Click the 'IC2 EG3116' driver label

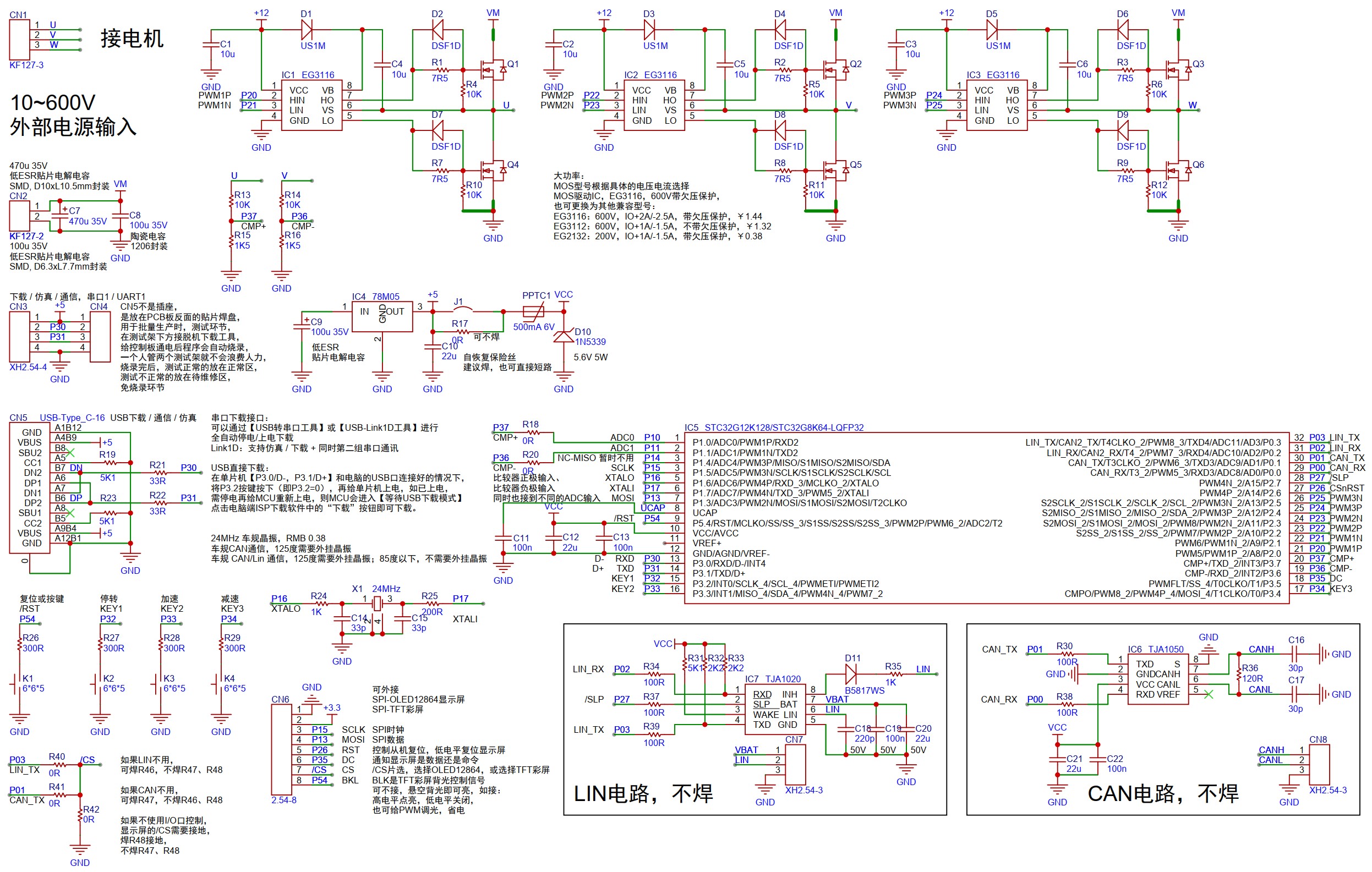[650, 75]
